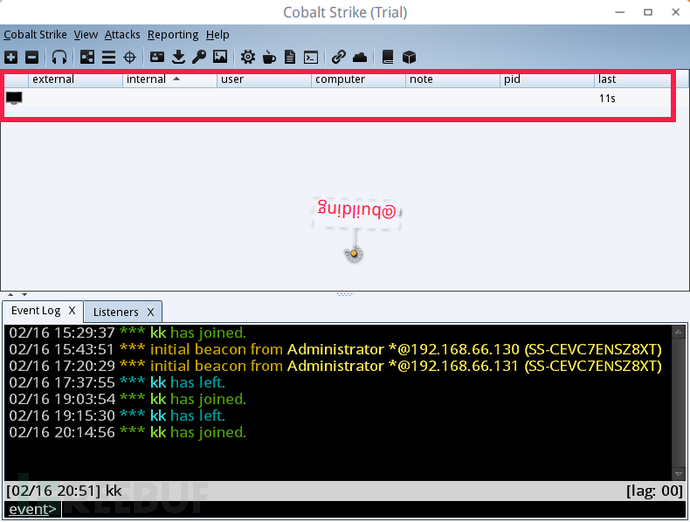Open the Reporting menu
This screenshot has width=690, height=522.
point(173,34)
